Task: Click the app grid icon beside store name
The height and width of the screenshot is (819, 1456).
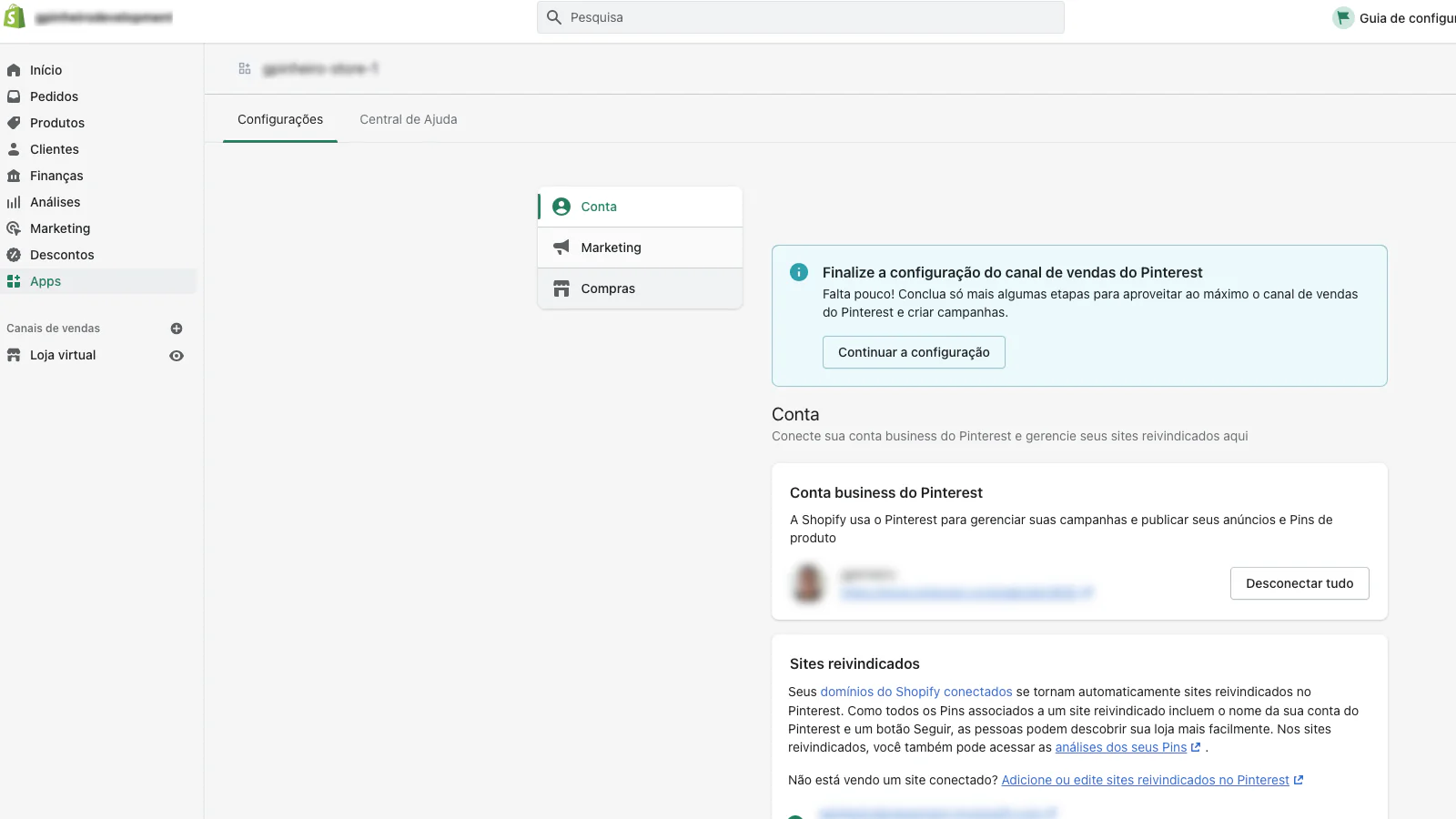Action: click(245, 68)
